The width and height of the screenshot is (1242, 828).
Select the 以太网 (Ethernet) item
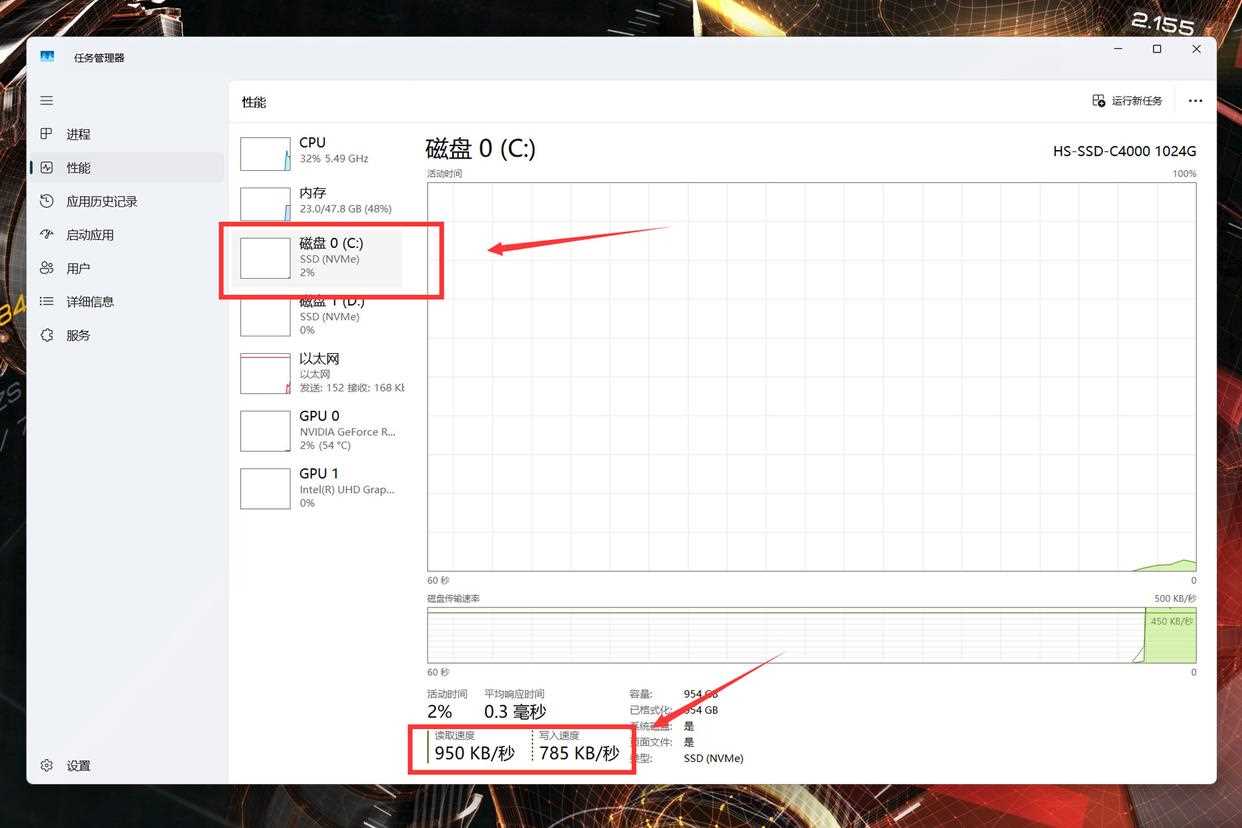[320, 373]
